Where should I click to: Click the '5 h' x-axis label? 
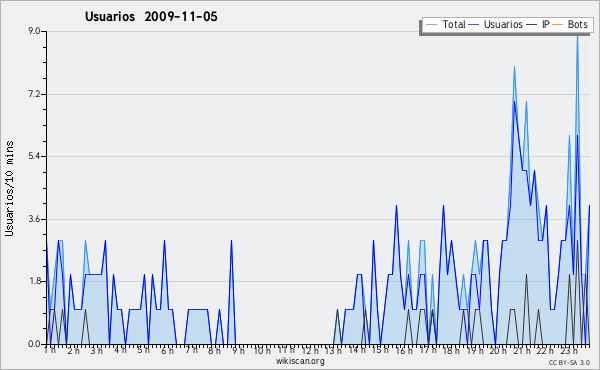(143, 350)
